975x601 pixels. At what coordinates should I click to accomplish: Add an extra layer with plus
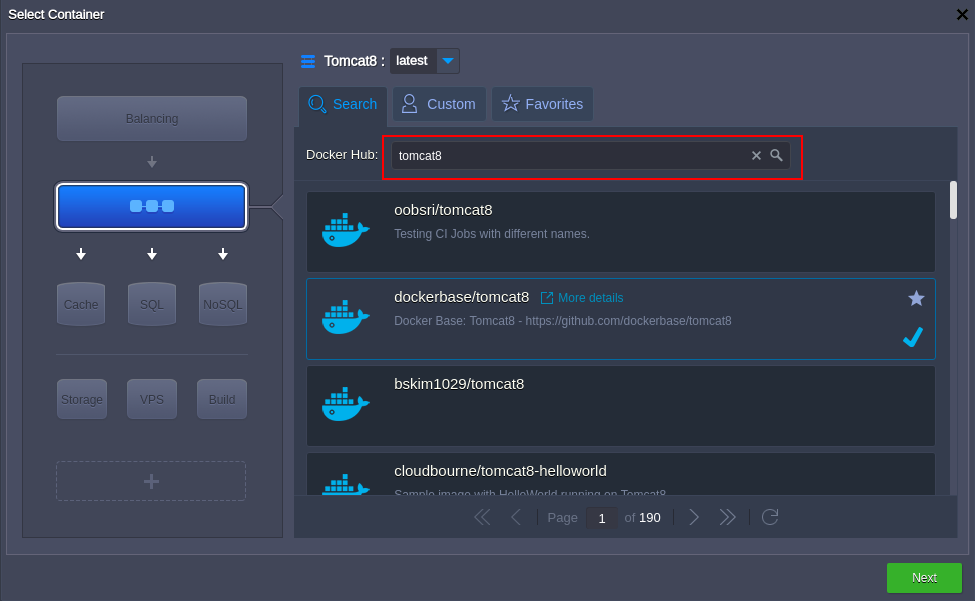tap(151, 481)
